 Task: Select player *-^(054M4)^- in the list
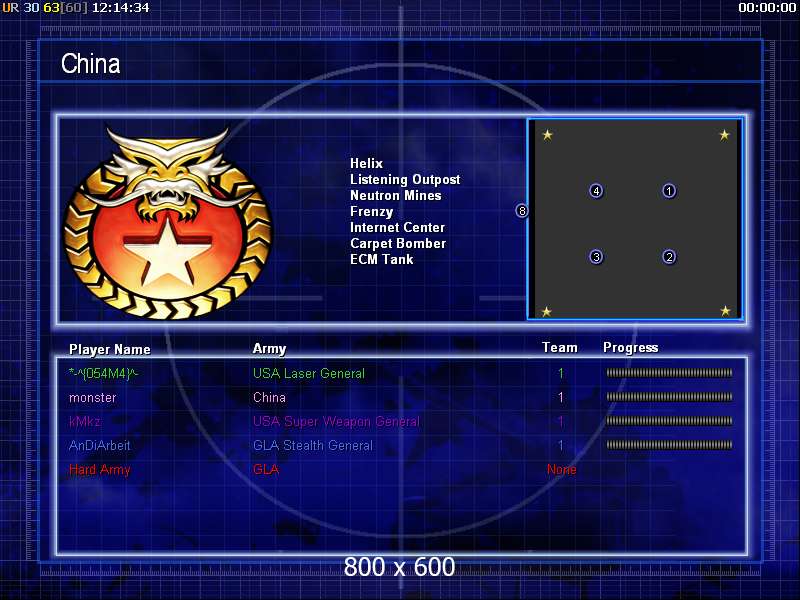click(x=103, y=373)
